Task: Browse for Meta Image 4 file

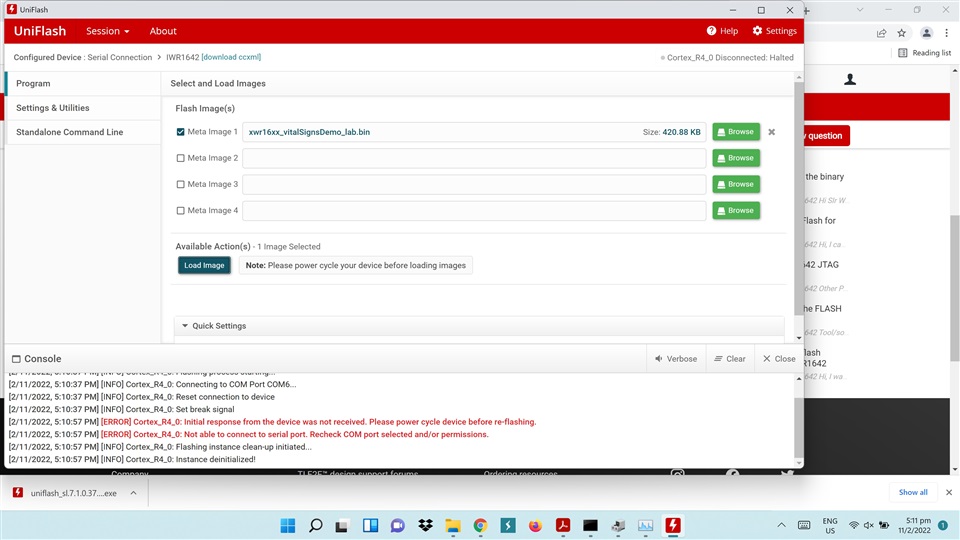Action: [x=736, y=211]
